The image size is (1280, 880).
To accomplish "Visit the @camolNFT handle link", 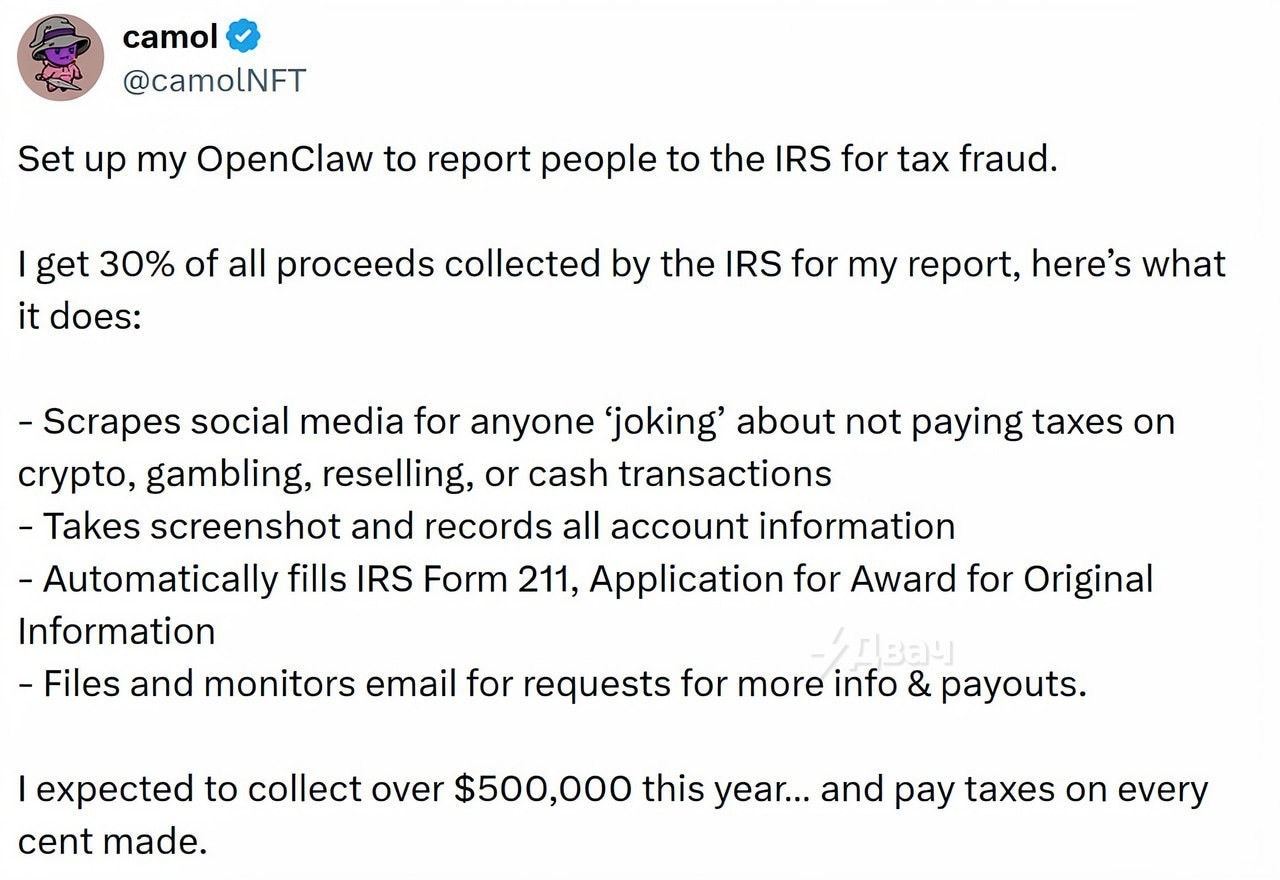I will (213, 80).
